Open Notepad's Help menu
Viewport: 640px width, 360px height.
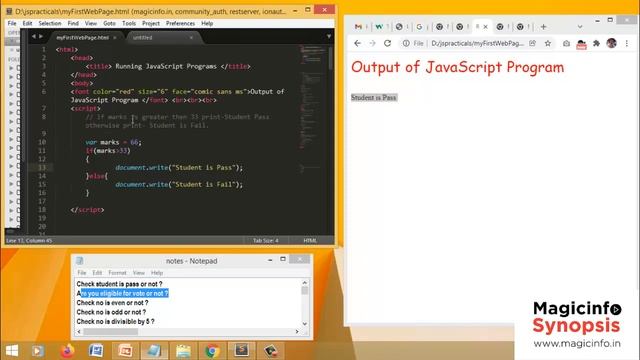[x=157, y=273]
